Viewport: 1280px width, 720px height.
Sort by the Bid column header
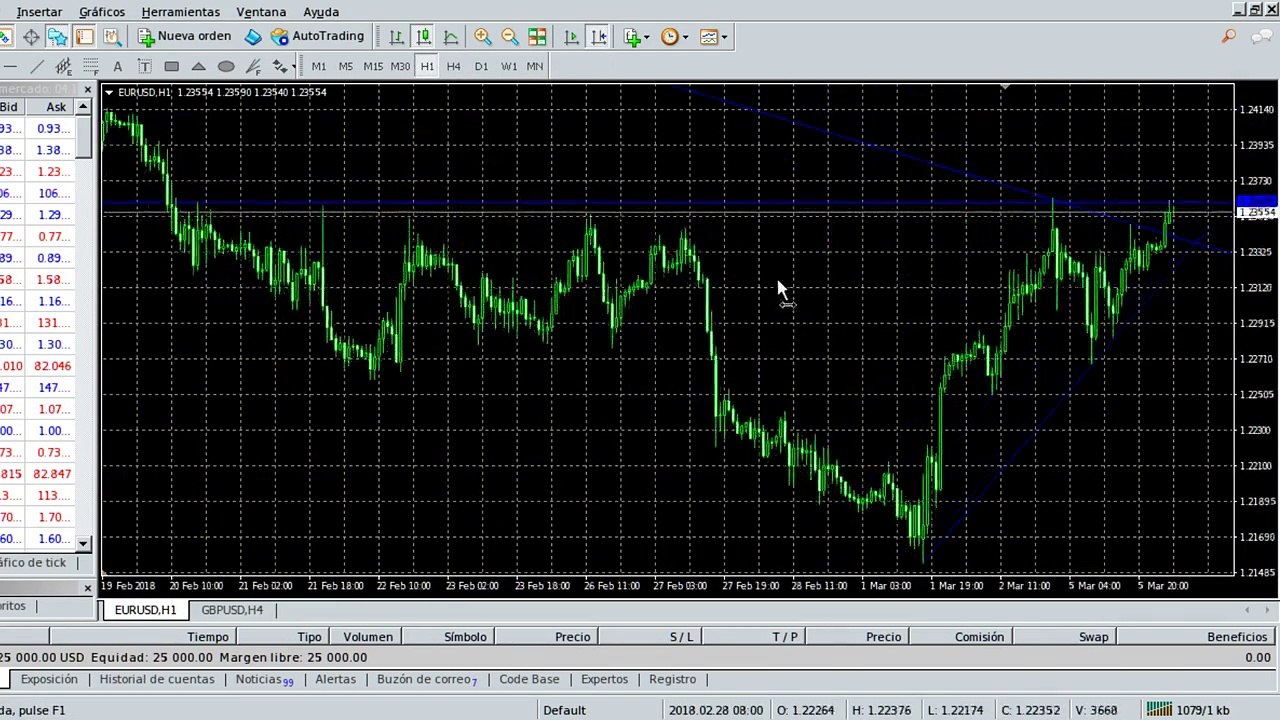coord(10,107)
